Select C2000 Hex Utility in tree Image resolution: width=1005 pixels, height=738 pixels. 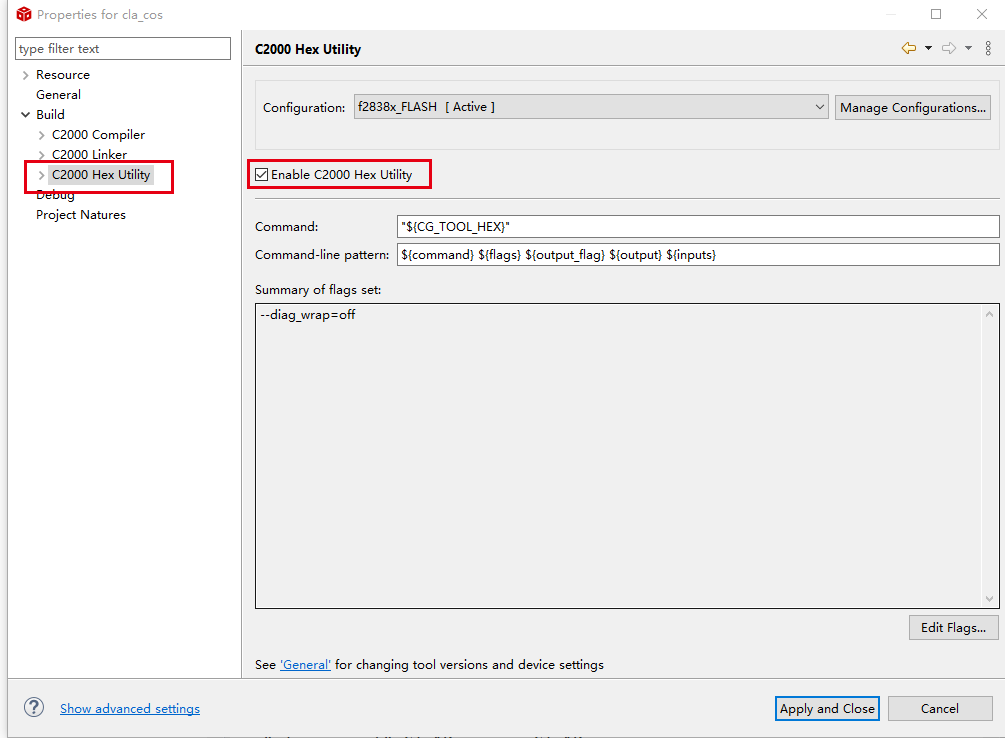(101, 174)
